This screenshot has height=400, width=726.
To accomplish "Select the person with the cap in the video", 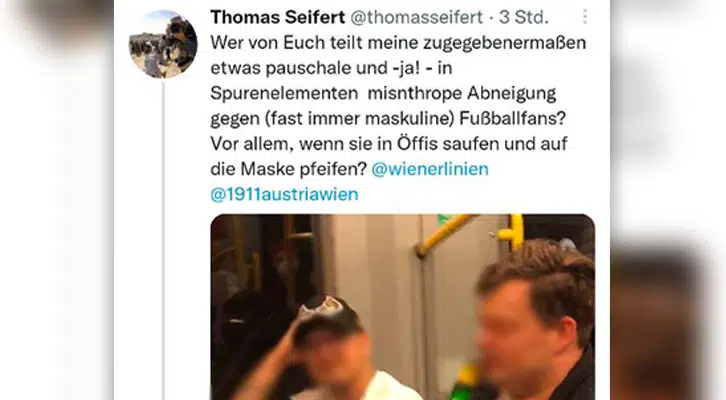I will (x=333, y=350).
